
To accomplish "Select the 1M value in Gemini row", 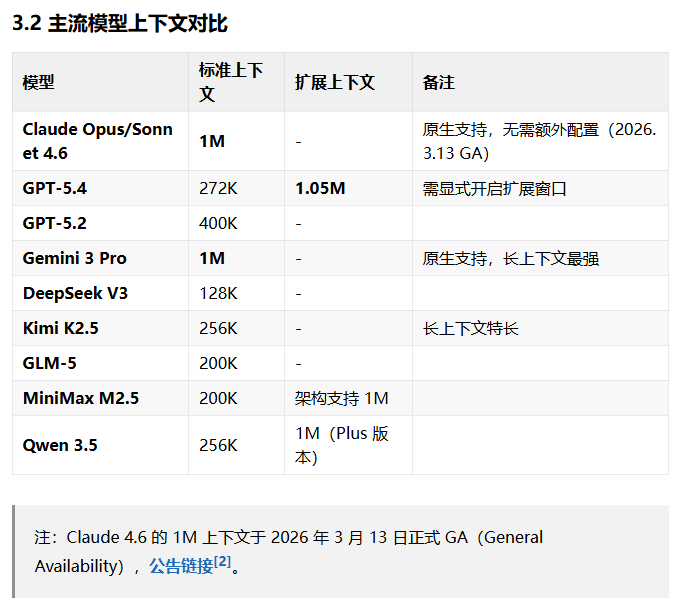I will (212, 258).
